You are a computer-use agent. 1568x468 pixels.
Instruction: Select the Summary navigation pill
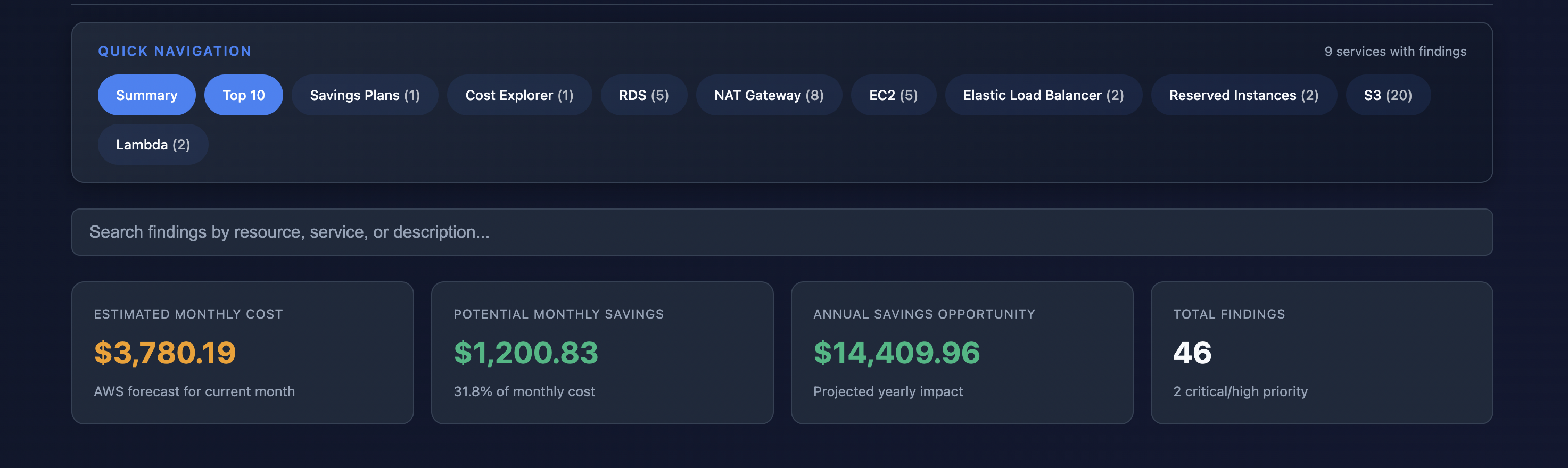pyautogui.click(x=146, y=95)
